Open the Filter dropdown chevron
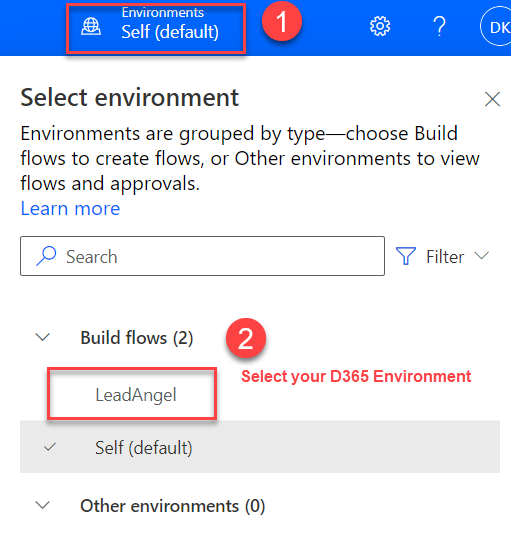The width and height of the screenshot is (511, 542). point(482,255)
